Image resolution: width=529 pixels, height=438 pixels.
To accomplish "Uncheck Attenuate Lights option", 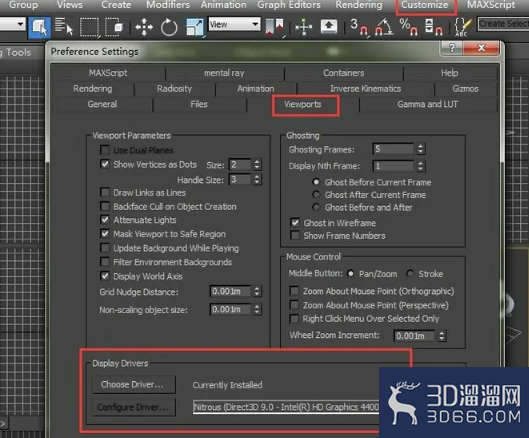I will (105, 220).
